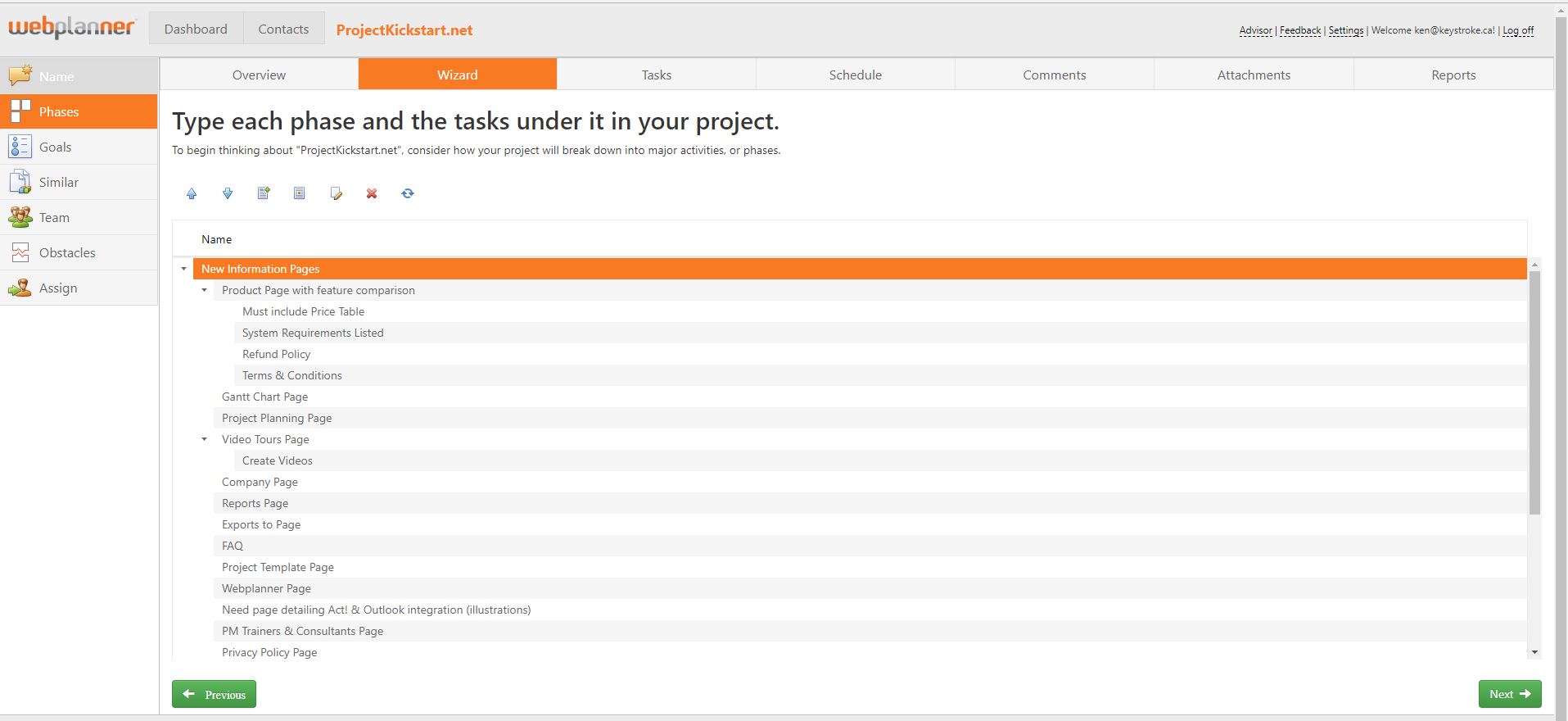Image resolution: width=1568 pixels, height=721 pixels.
Task: Switch to the Schedule tab
Action: 856,75
